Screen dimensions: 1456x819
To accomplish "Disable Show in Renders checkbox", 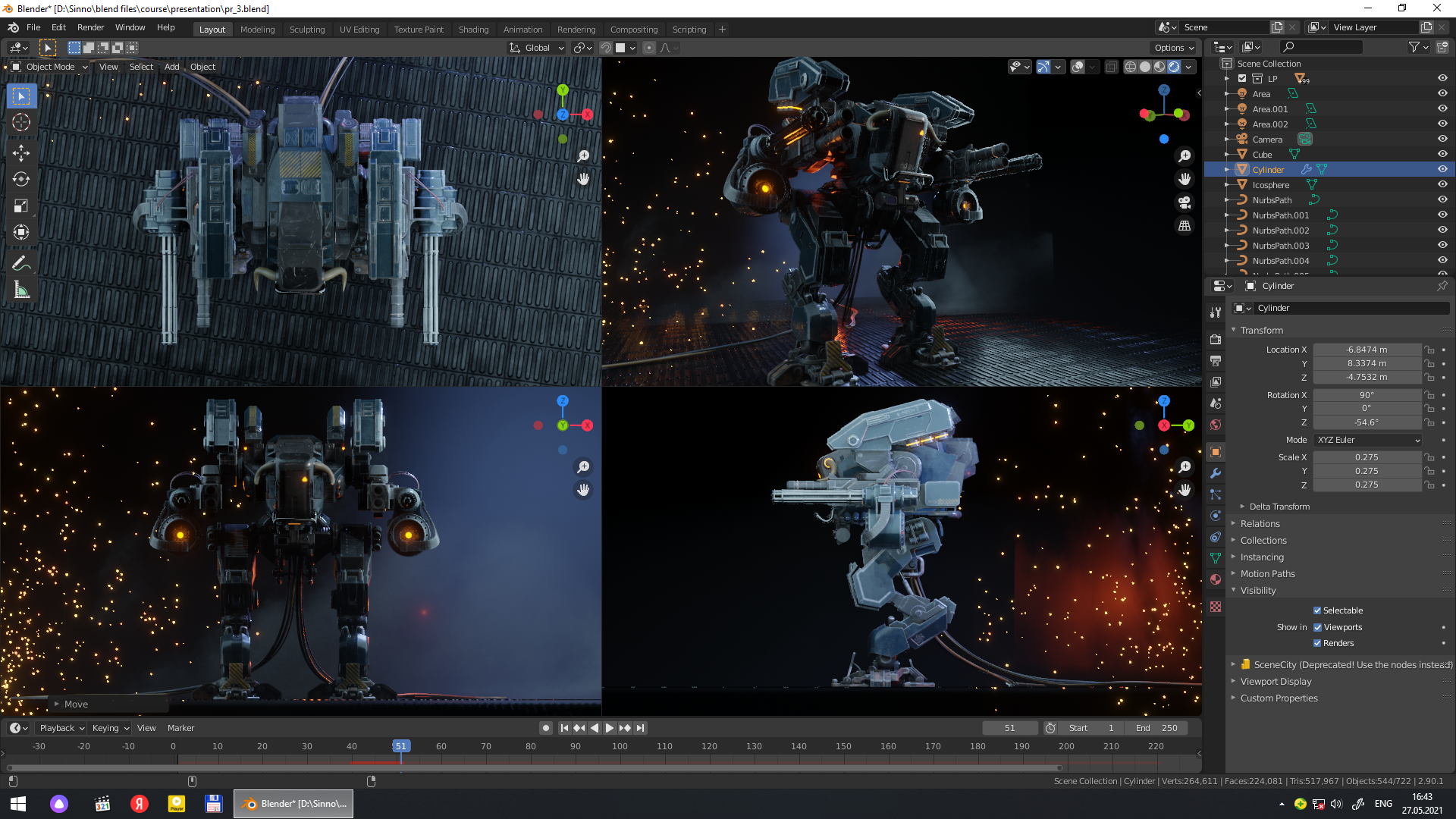I will click(1317, 643).
